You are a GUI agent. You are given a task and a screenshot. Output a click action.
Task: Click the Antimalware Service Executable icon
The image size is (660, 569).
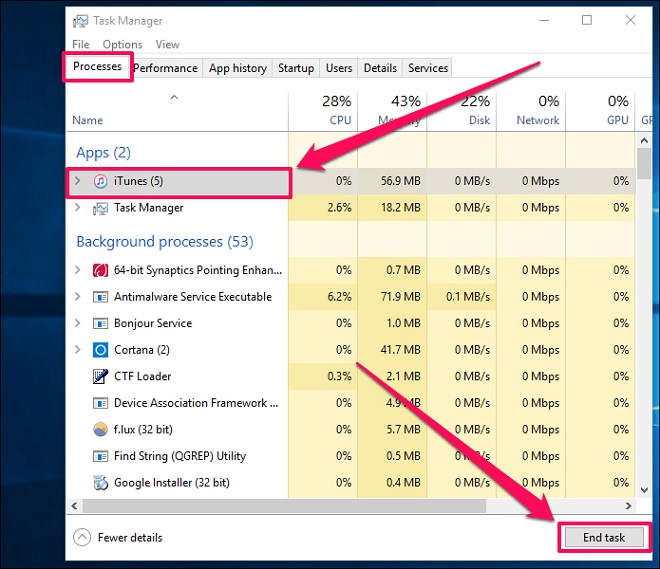click(x=100, y=297)
